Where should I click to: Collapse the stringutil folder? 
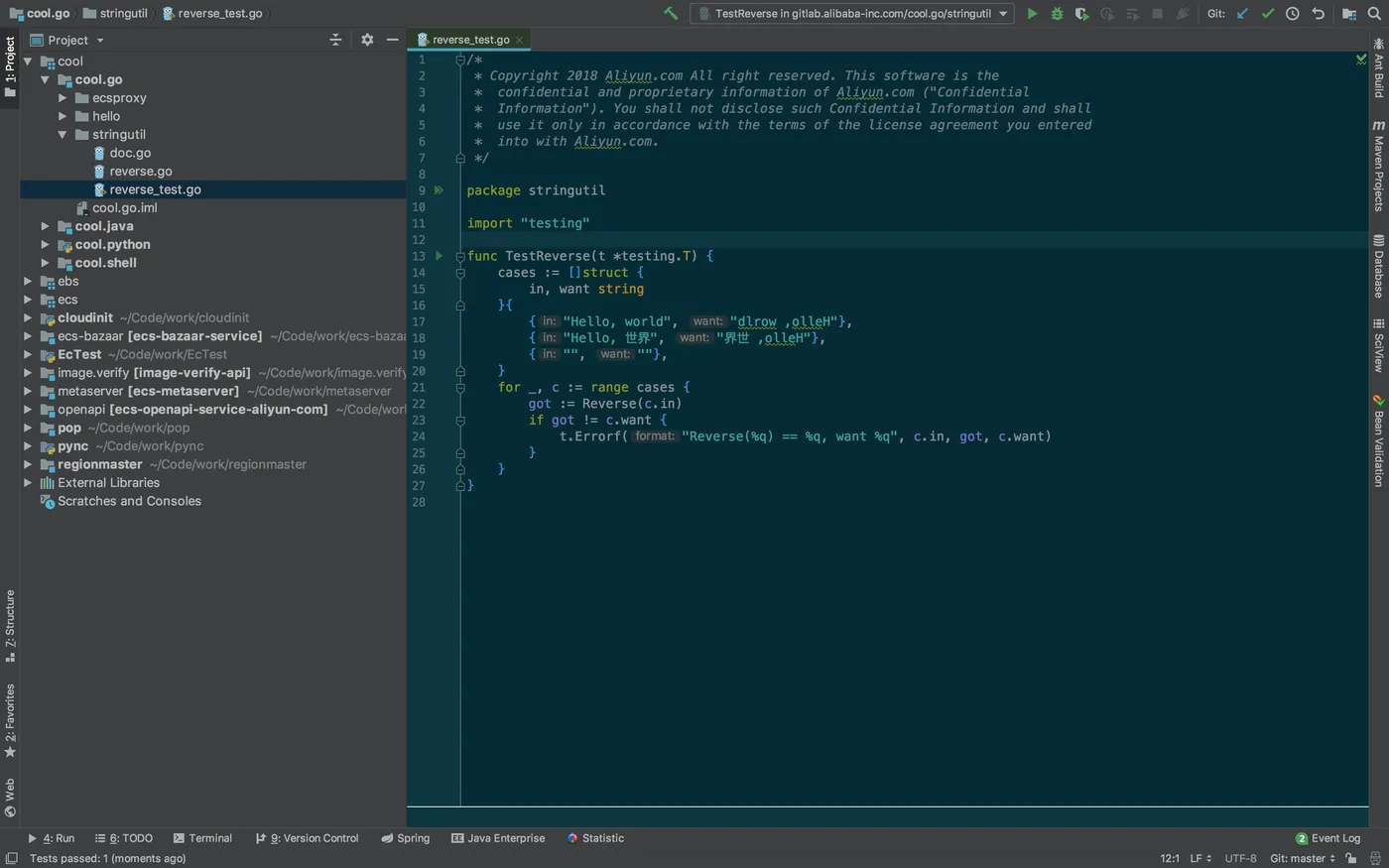click(x=63, y=135)
